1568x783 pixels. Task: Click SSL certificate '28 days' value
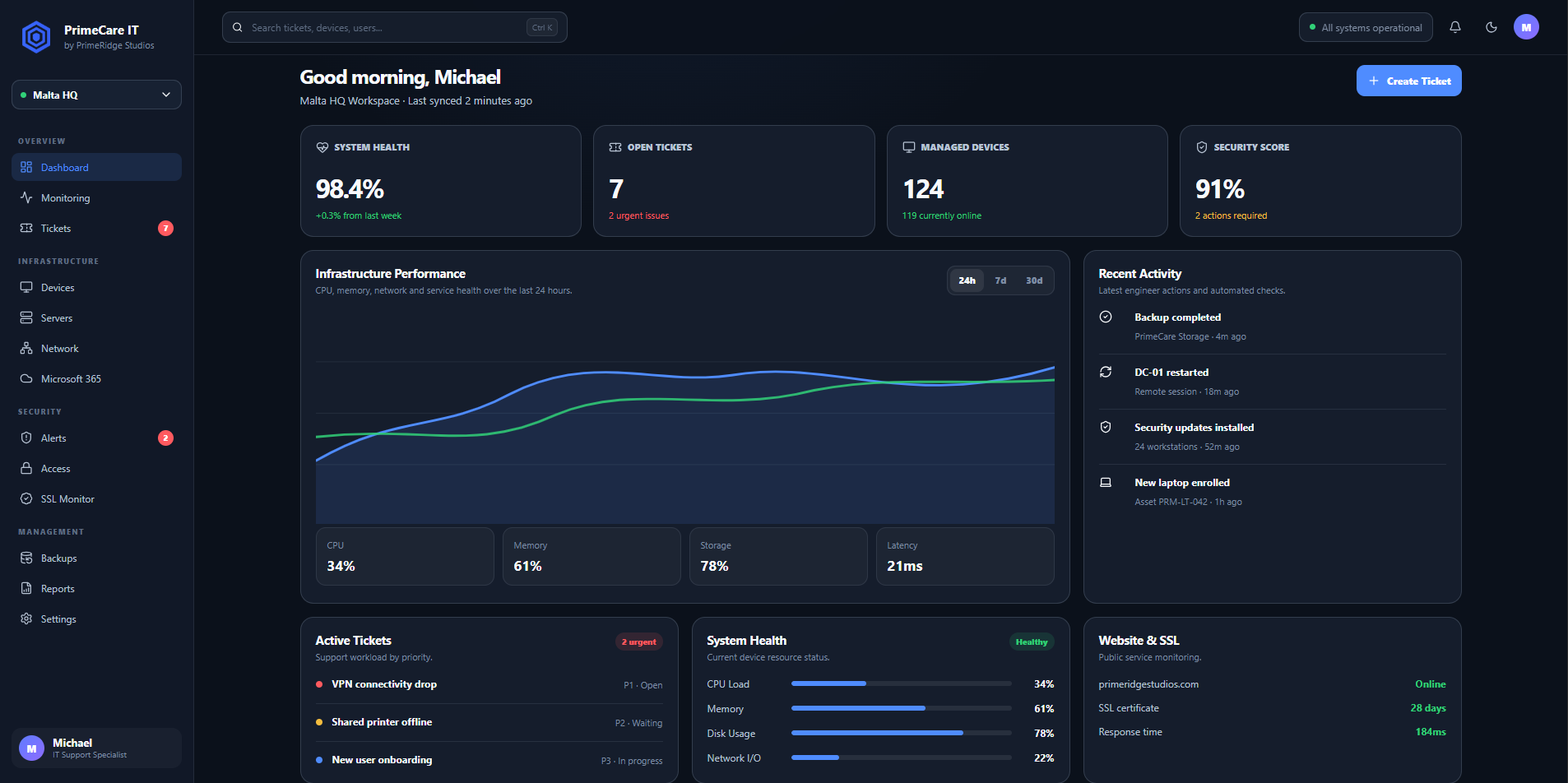[1428, 708]
